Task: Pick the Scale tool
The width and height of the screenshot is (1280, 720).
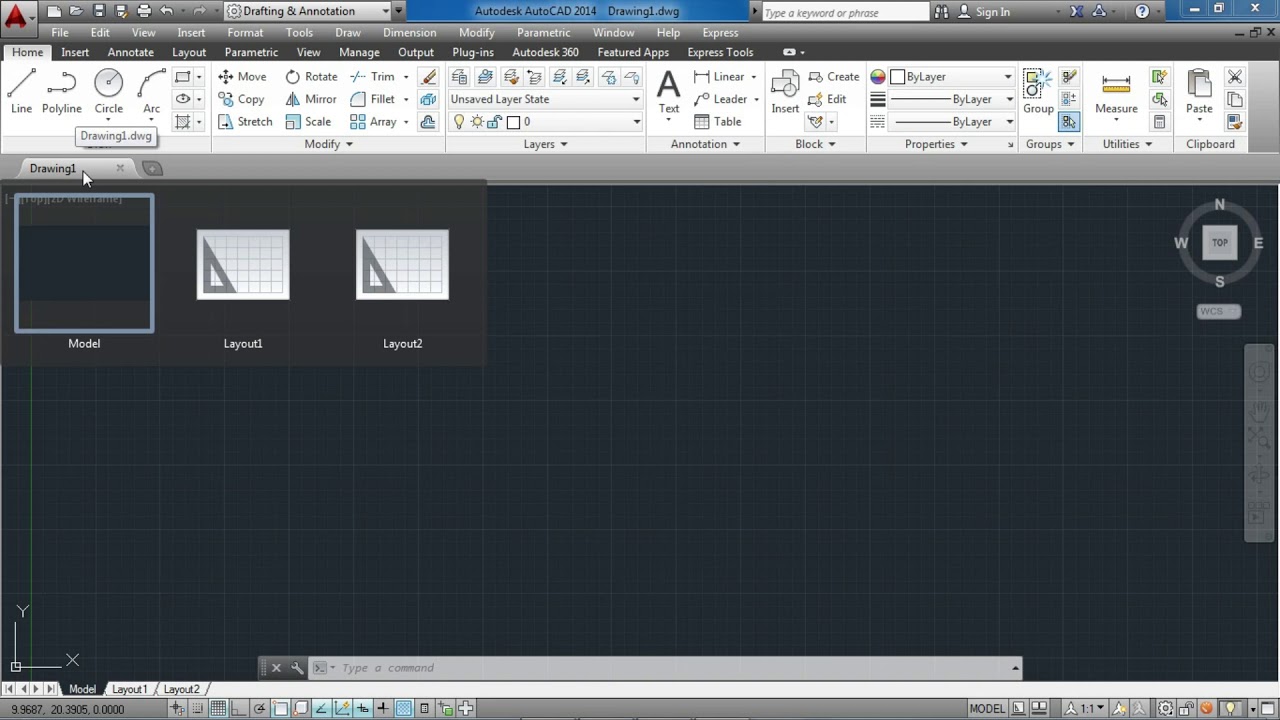Action: pos(308,122)
